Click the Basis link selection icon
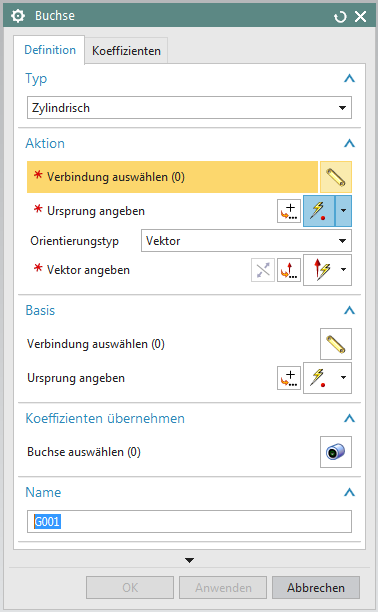This screenshot has height=612, width=378. 336,344
